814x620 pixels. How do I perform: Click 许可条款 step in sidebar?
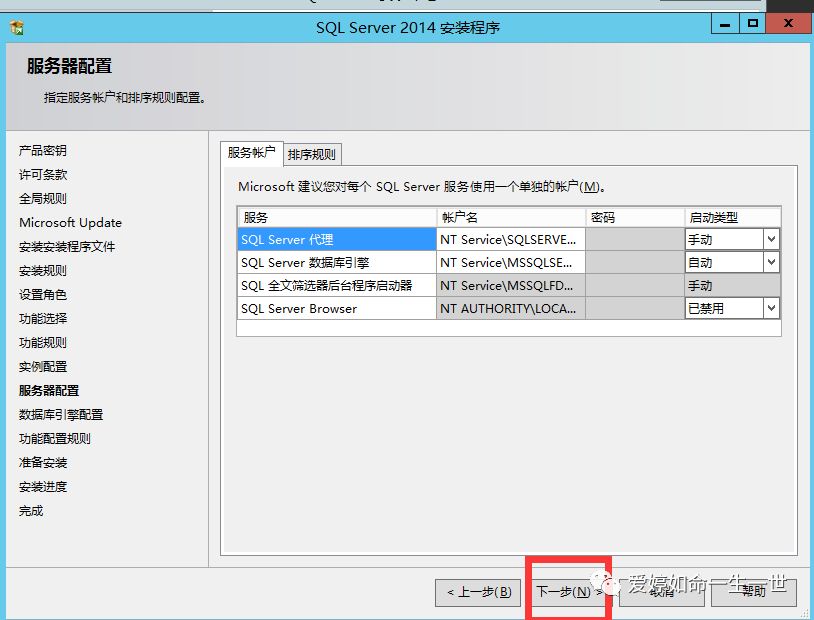[x=43, y=174]
